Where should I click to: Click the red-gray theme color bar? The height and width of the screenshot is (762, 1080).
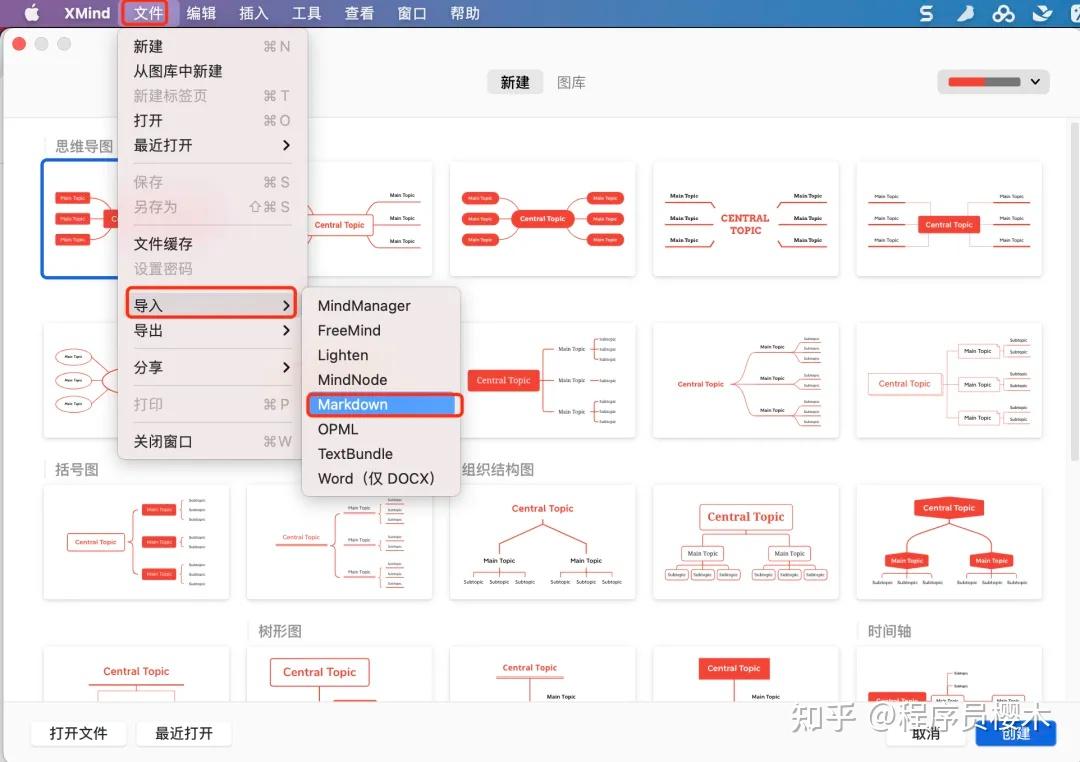(x=985, y=81)
